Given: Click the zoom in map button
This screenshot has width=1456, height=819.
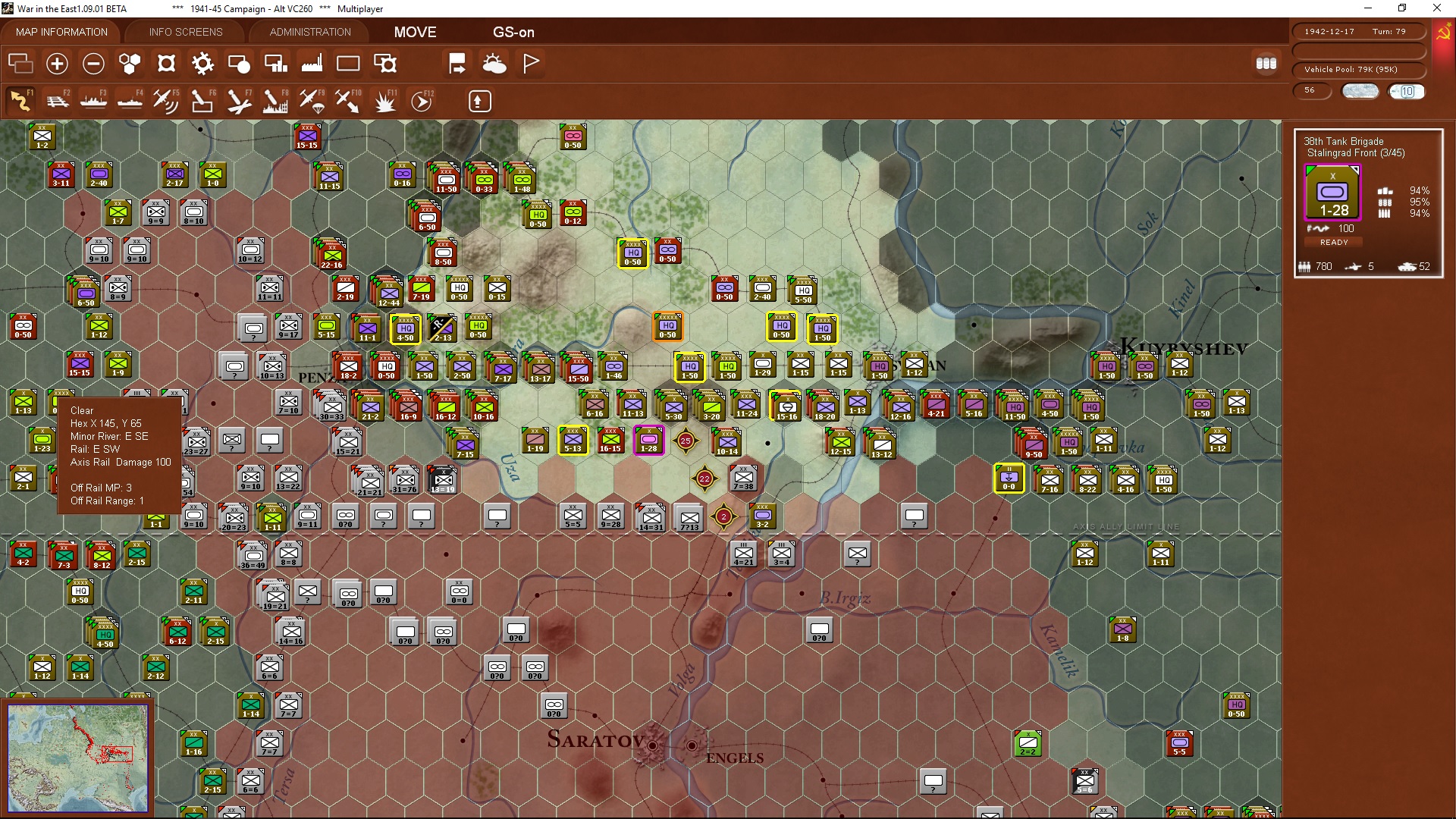Looking at the screenshot, I should tap(57, 64).
